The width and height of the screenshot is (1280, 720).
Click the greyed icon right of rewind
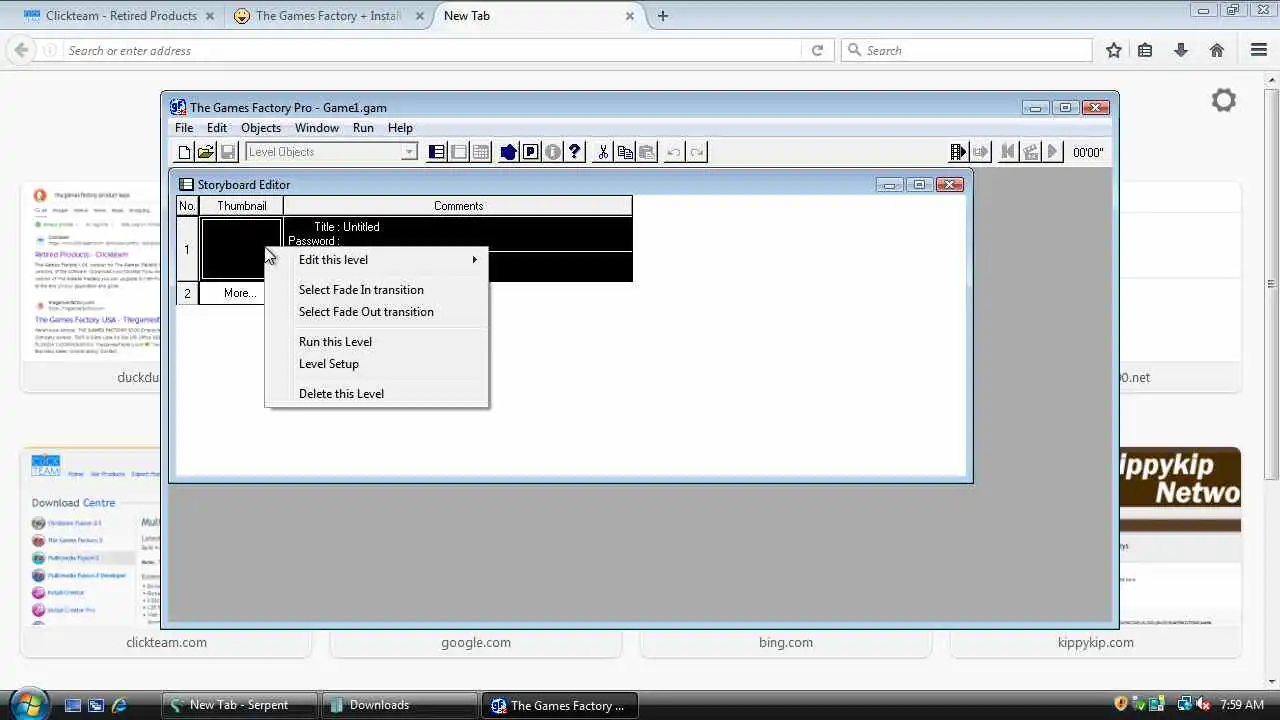[1030, 152]
